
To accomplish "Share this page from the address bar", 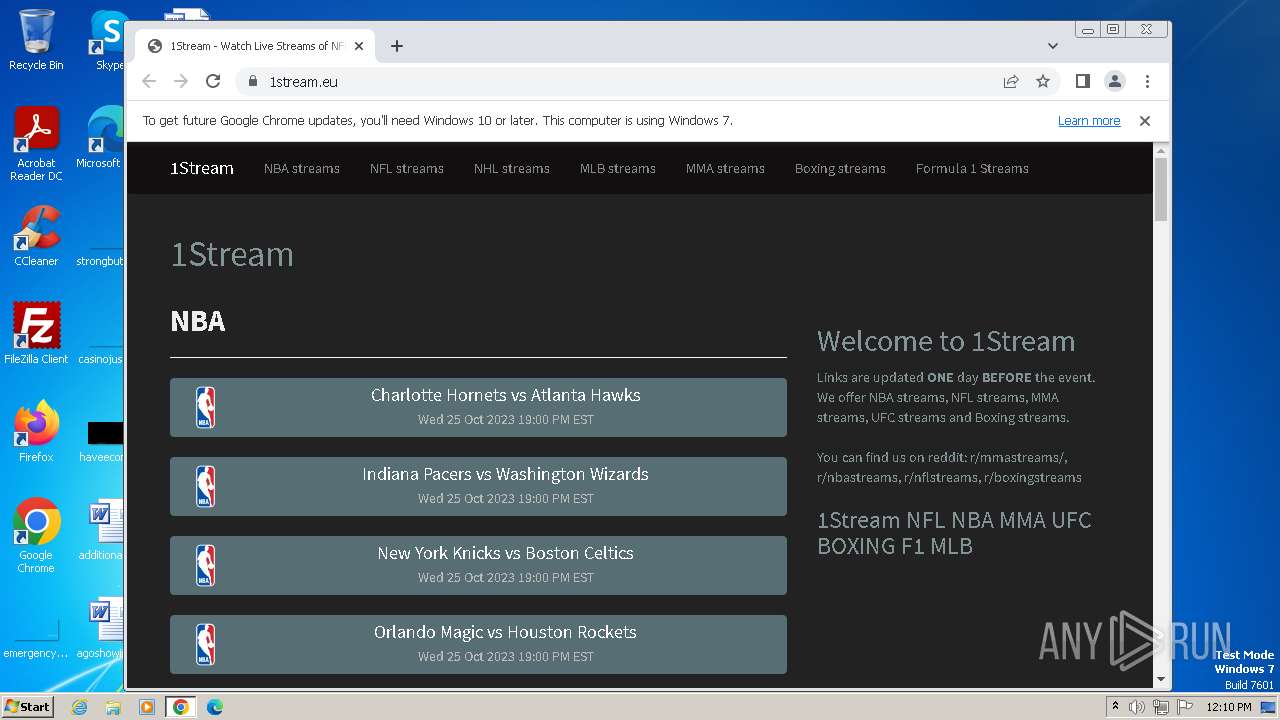I will pos(1011,81).
